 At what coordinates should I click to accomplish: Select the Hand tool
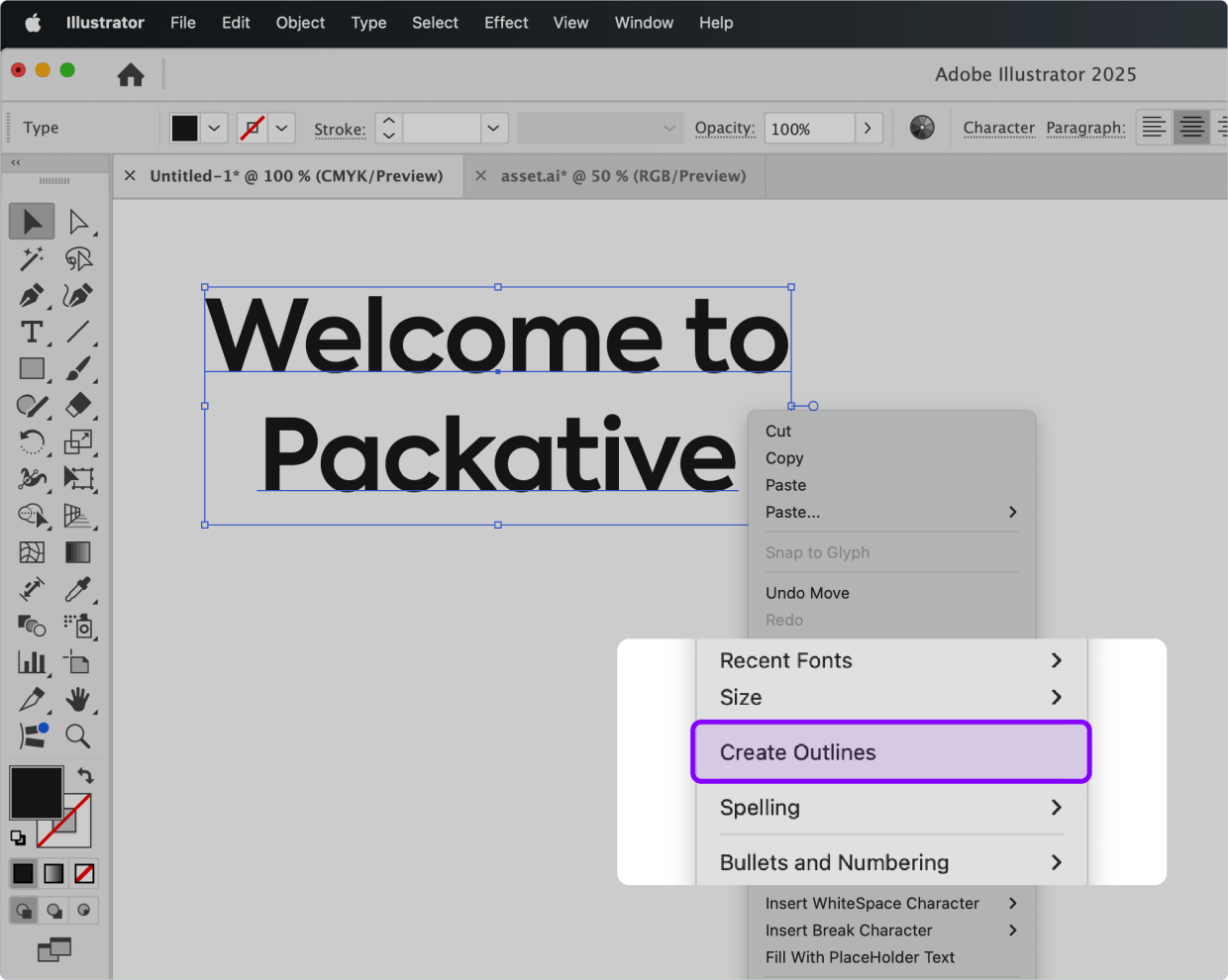click(x=77, y=700)
